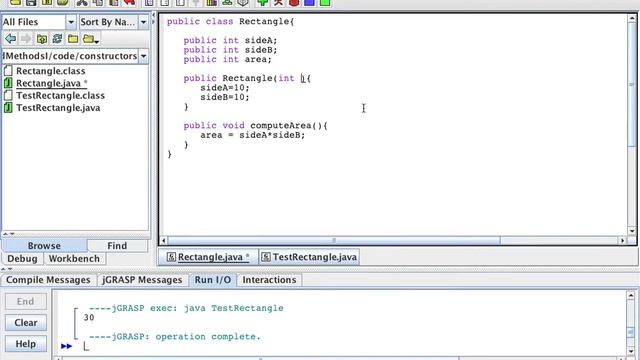
Task: Click the collapse arrows beside the editor
Action: pos(154,19)
